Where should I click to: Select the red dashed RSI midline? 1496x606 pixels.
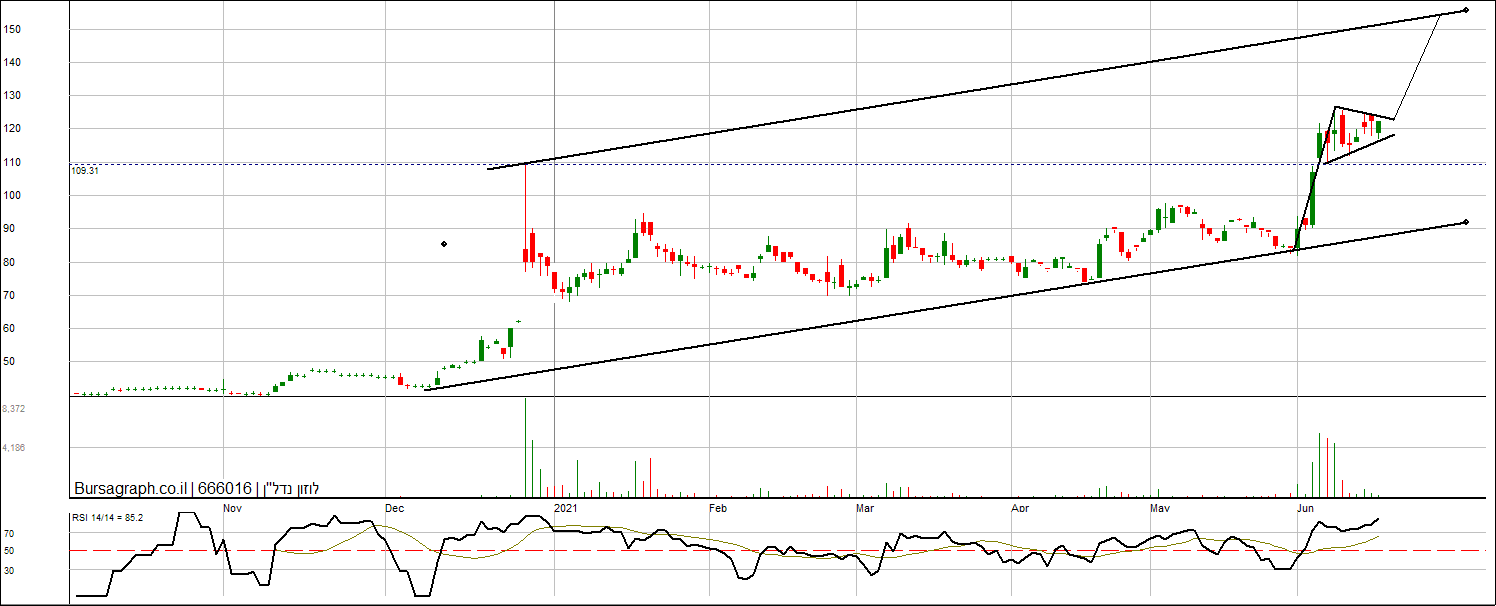(x=782, y=550)
